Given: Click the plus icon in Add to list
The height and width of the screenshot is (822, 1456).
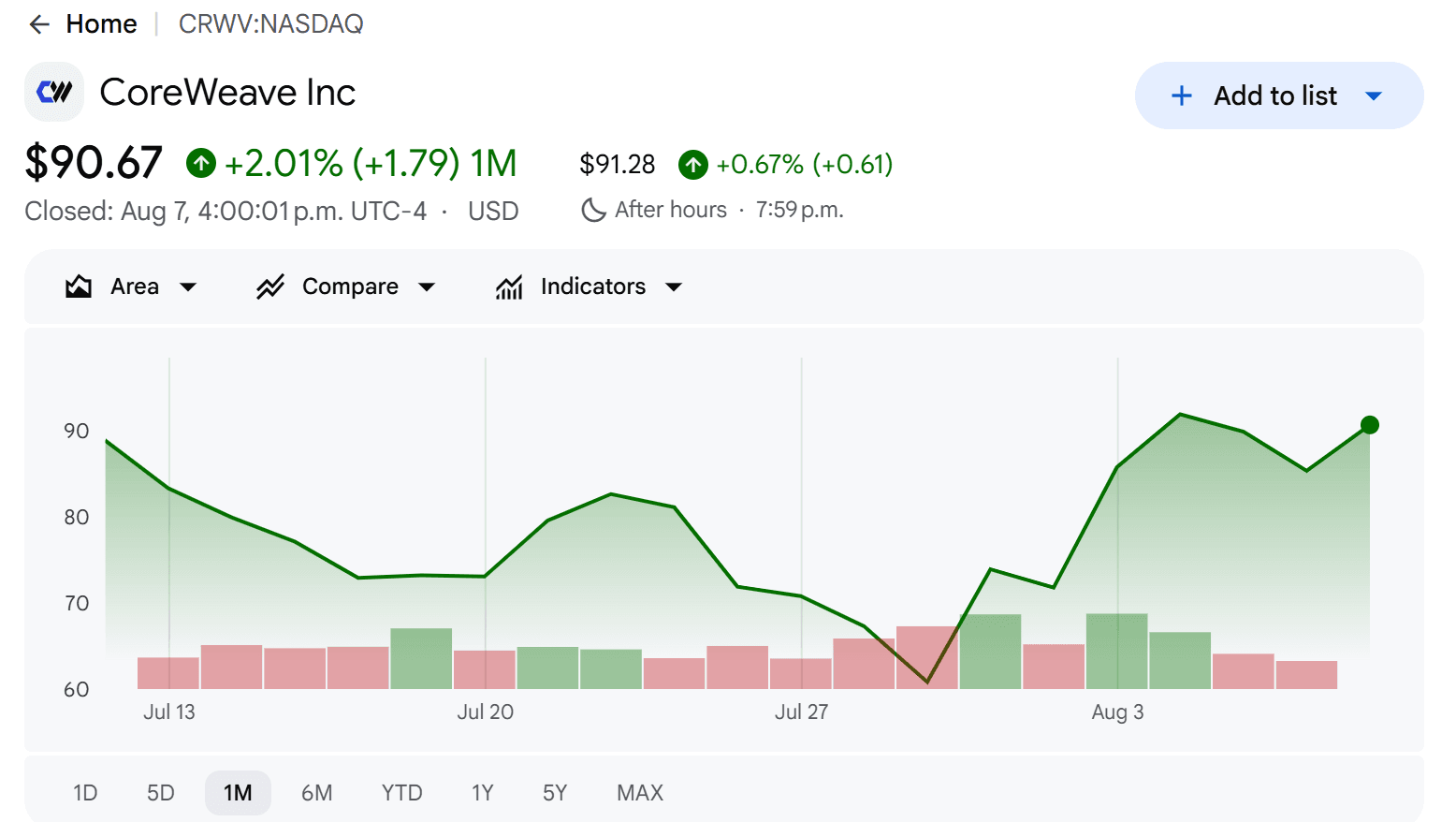Looking at the screenshot, I should click(x=1182, y=95).
